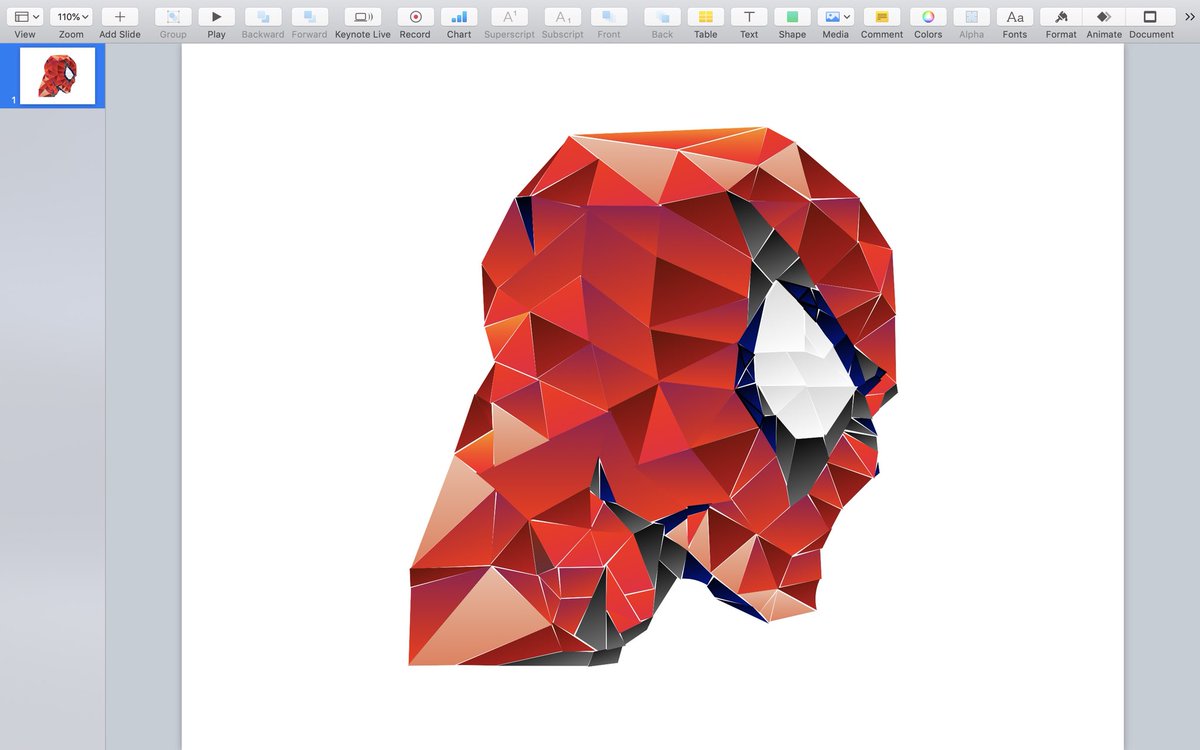Click the Backward arrange icon
Image resolution: width=1200 pixels, height=750 pixels.
click(x=263, y=17)
